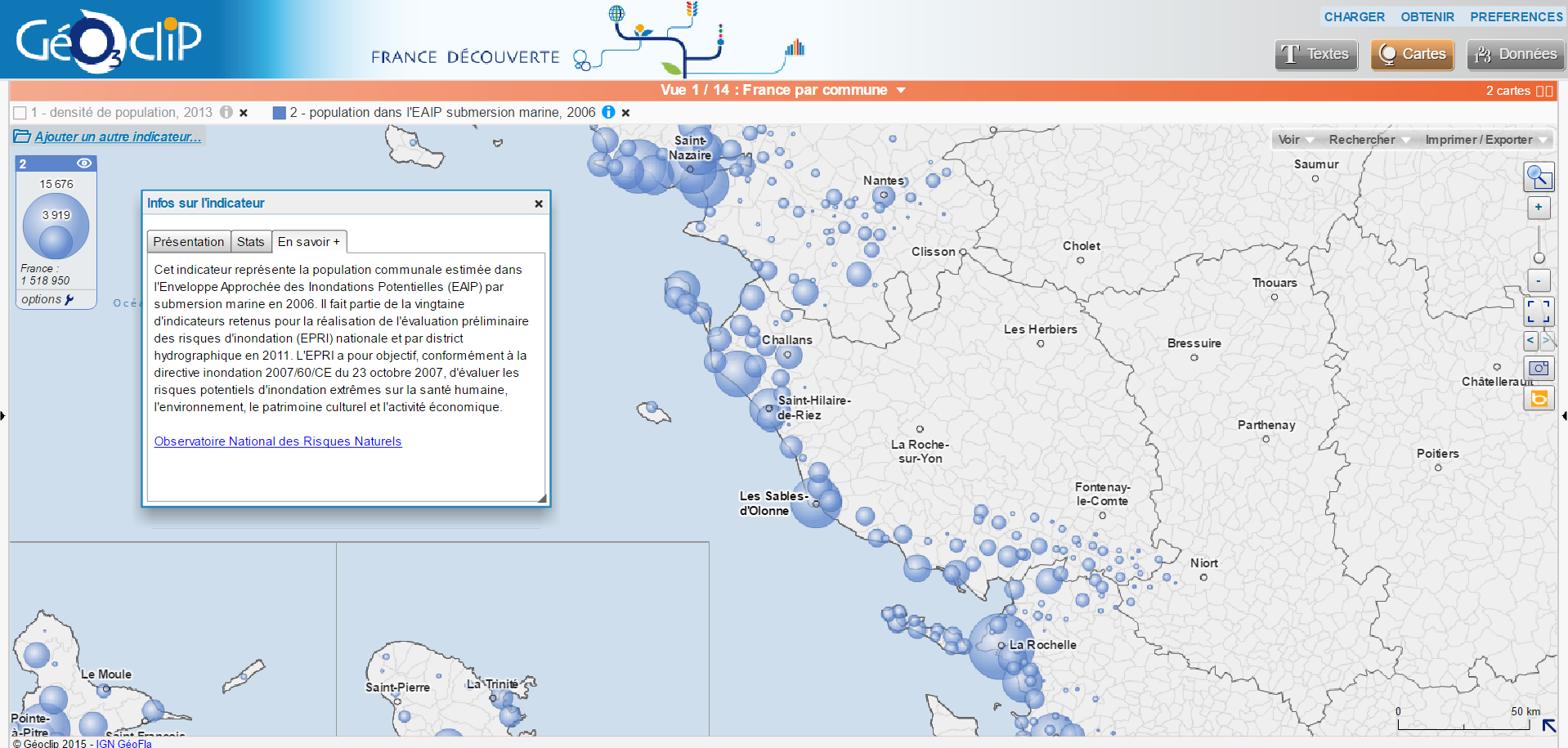The width and height of the screenshot is (1568, 748).
Task: Click the Données button
Action: point(1516,55)
